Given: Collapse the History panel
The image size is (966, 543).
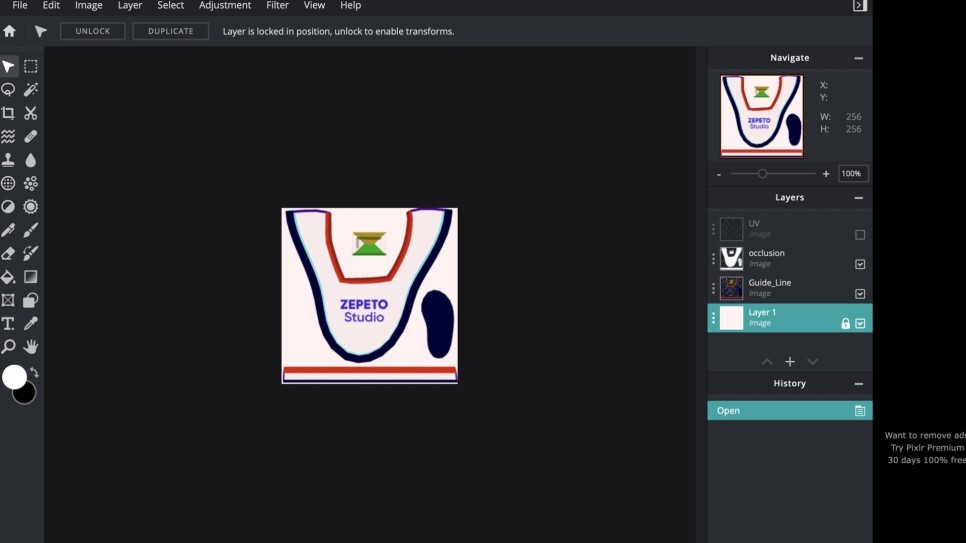Looking at the screenshot, I should point(859,384).
